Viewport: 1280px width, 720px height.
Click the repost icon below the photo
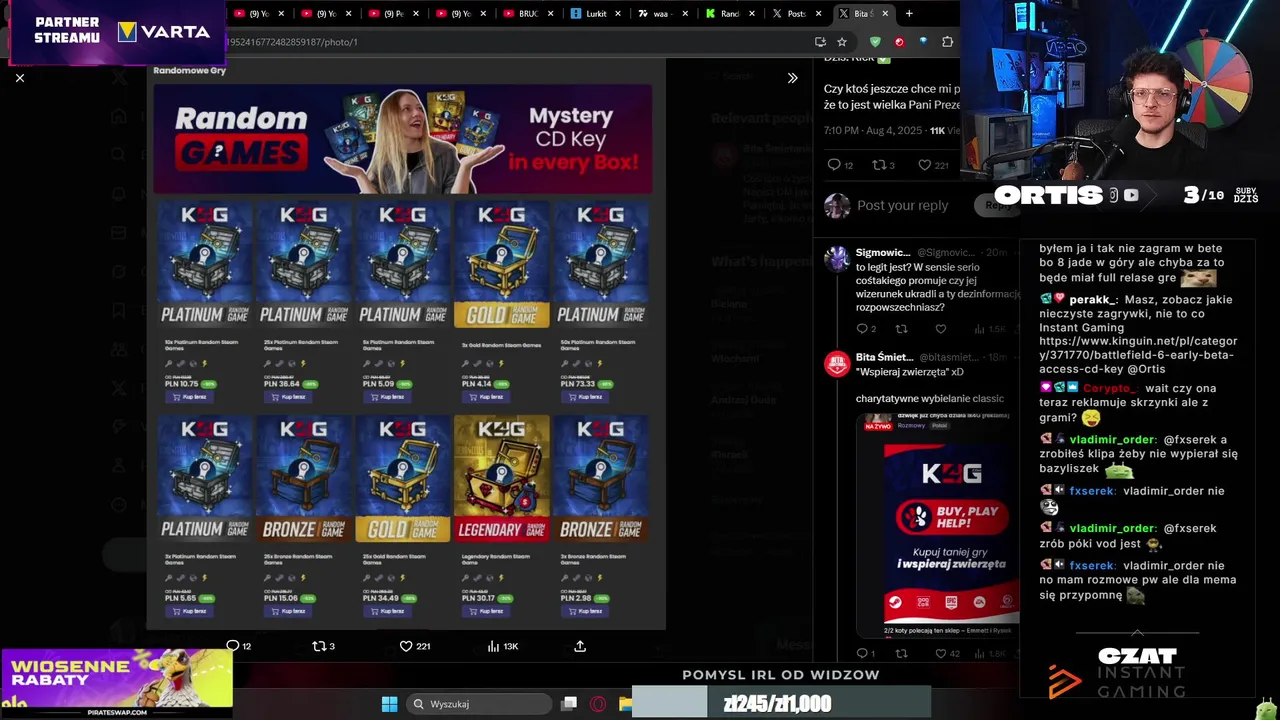point(319,646)
